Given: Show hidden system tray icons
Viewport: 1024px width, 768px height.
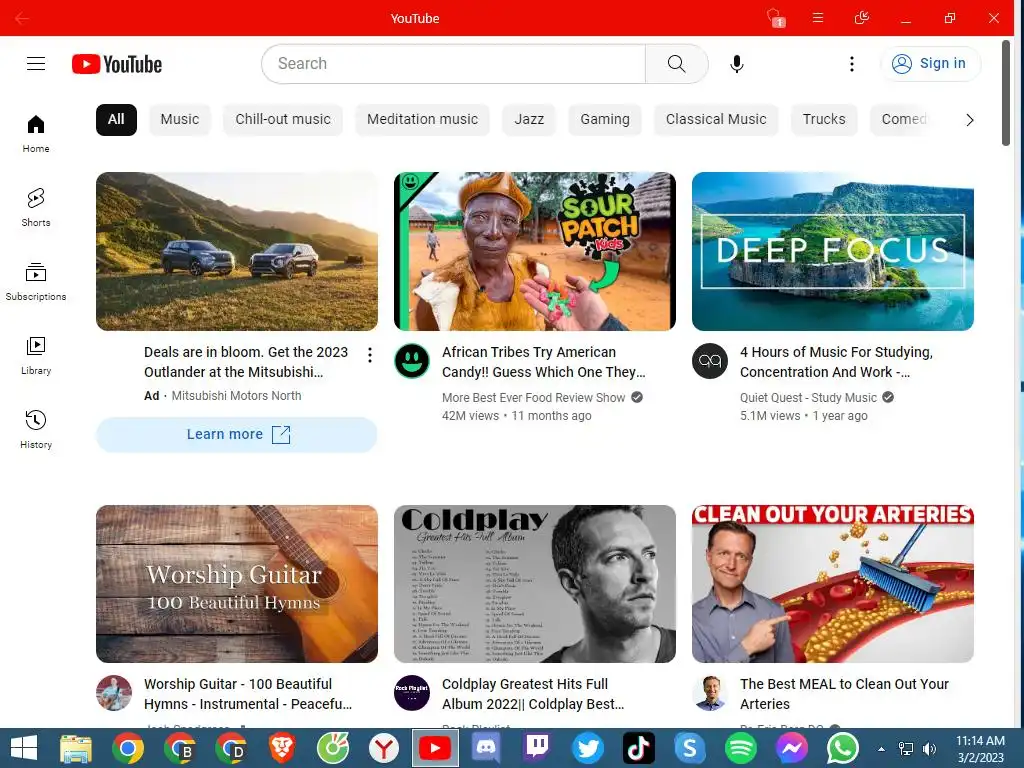Looking at the screenshot, I should pyautogui.click(x=881, y=749).
